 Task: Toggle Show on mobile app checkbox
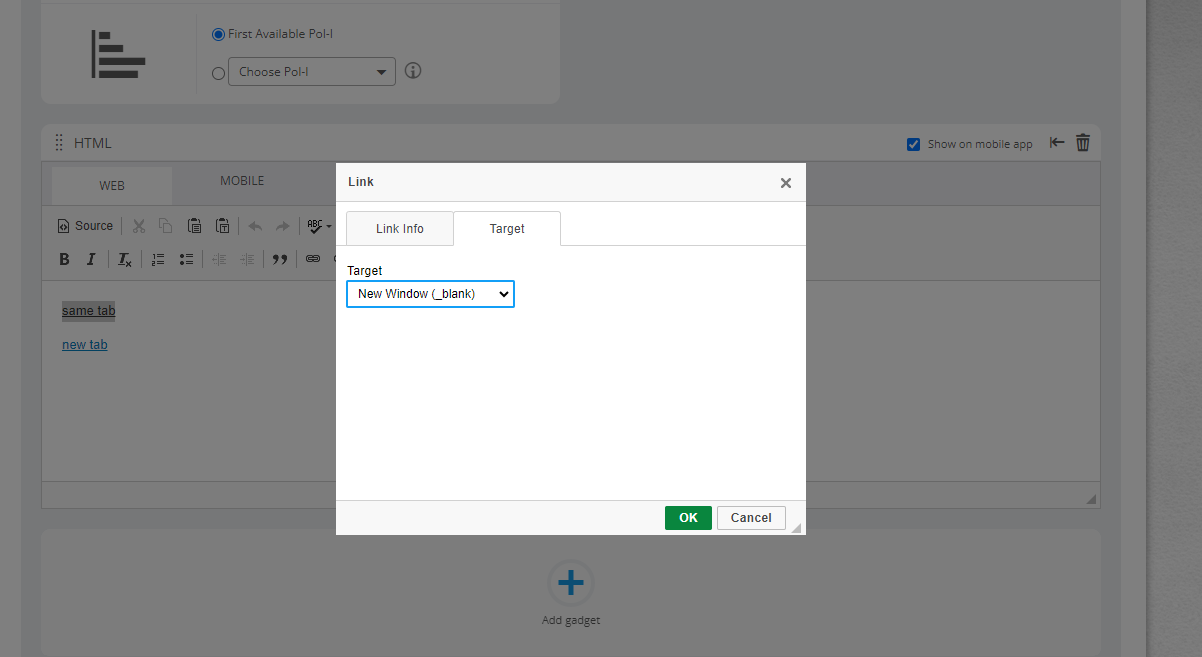point(913,144)
